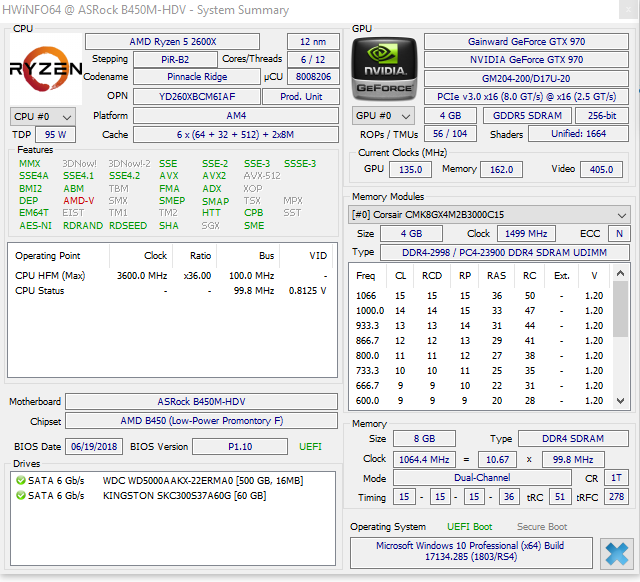Click the µCU 8008206 field

[313, 77]
